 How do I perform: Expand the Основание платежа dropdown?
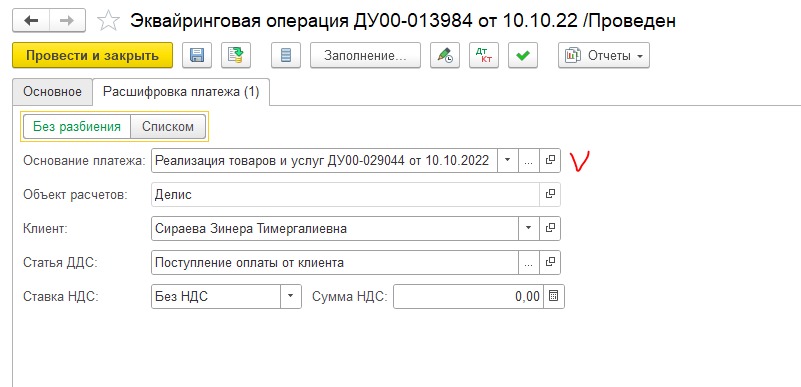(507, 160)
